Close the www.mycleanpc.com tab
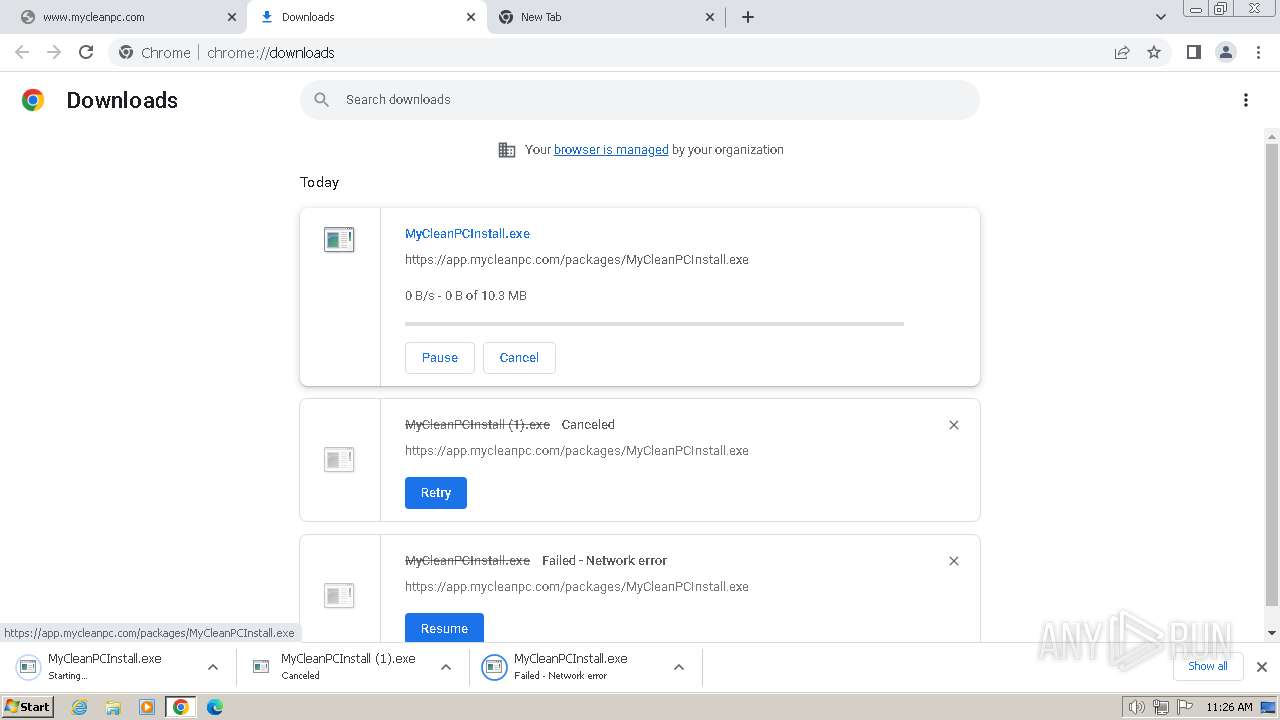Viewport: 1280px width, 720px height. point(232,17)
